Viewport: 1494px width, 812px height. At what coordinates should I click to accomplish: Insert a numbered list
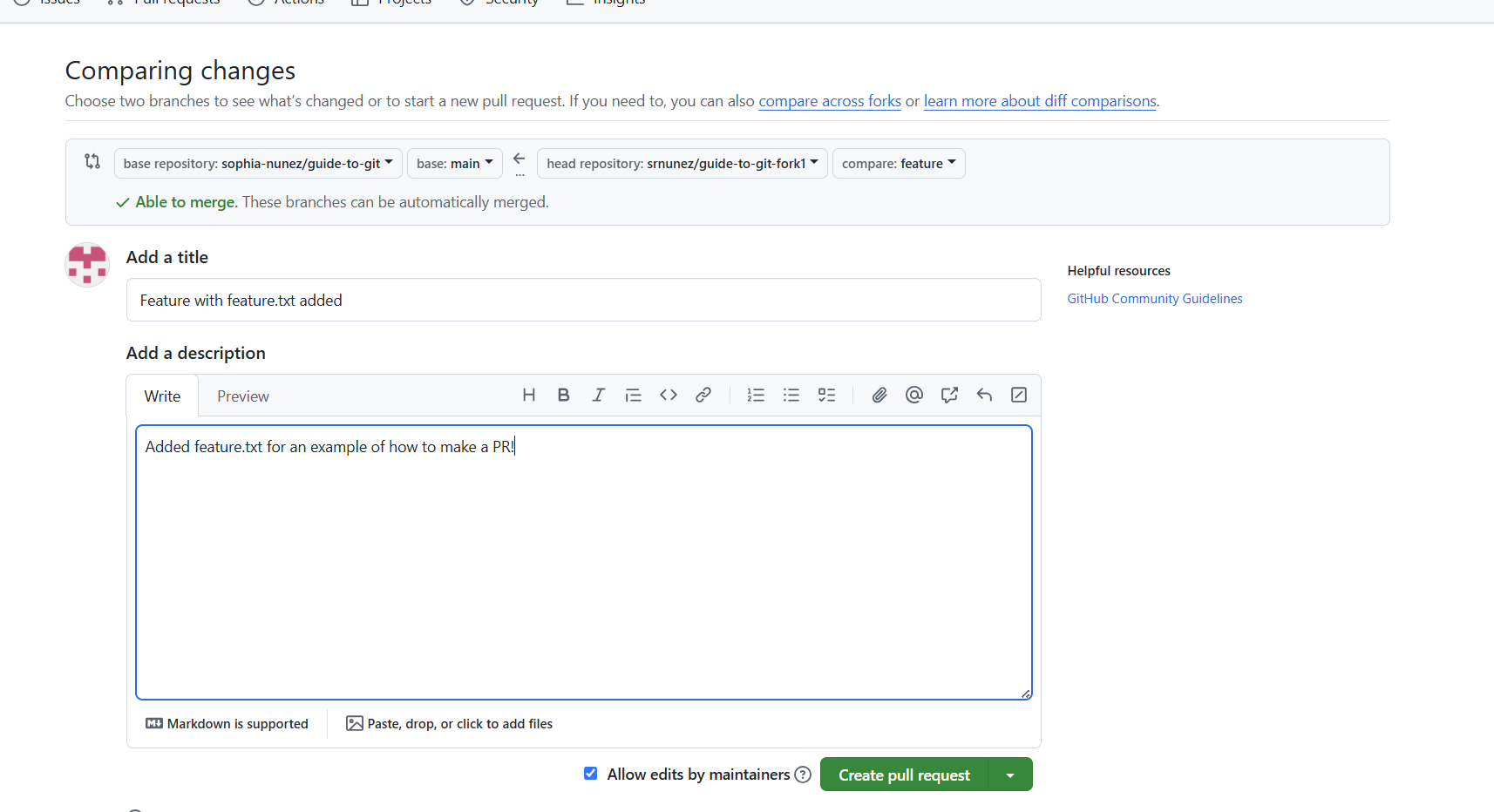(755, 395)
